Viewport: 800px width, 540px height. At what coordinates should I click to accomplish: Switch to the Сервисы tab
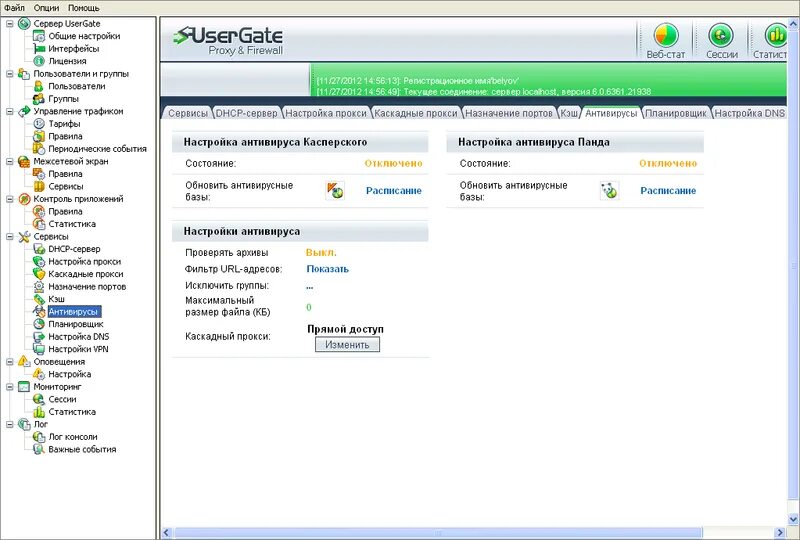188,113
